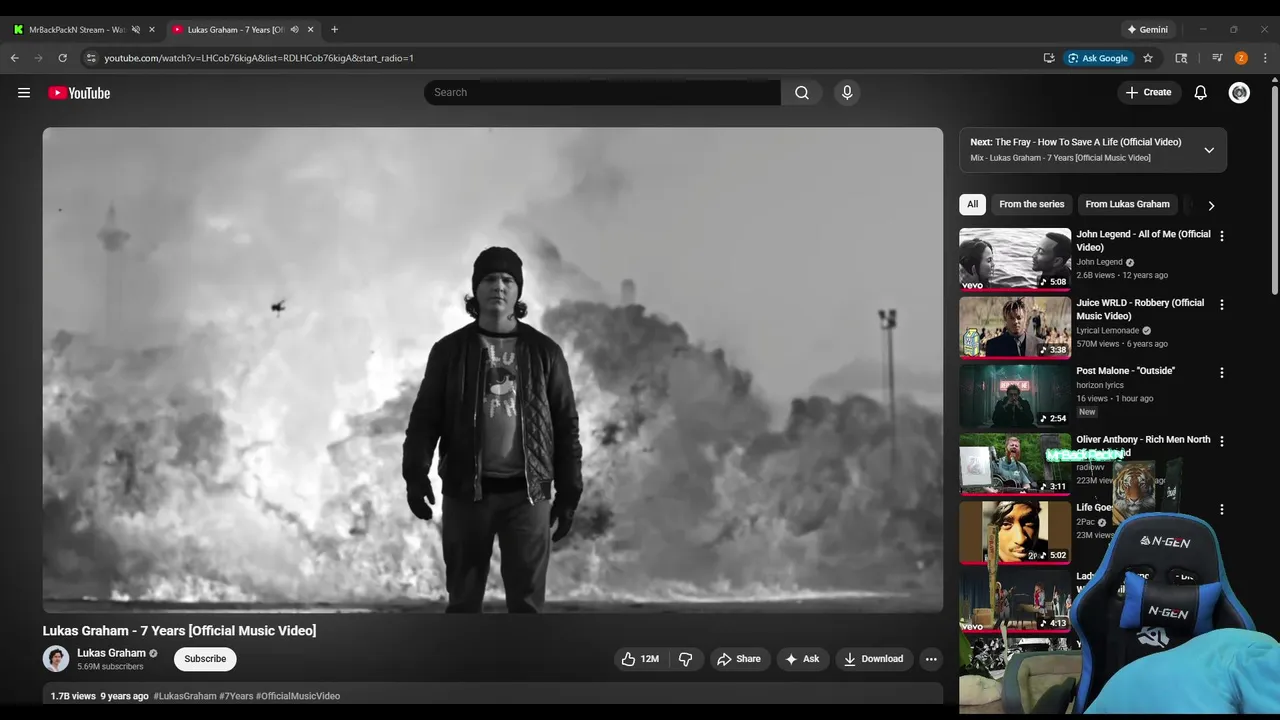Image resolution: width=1280 pixels, height=720 pixels.
Task: Dislike the video with thumbs down
Action: click(x=685, y=659)
